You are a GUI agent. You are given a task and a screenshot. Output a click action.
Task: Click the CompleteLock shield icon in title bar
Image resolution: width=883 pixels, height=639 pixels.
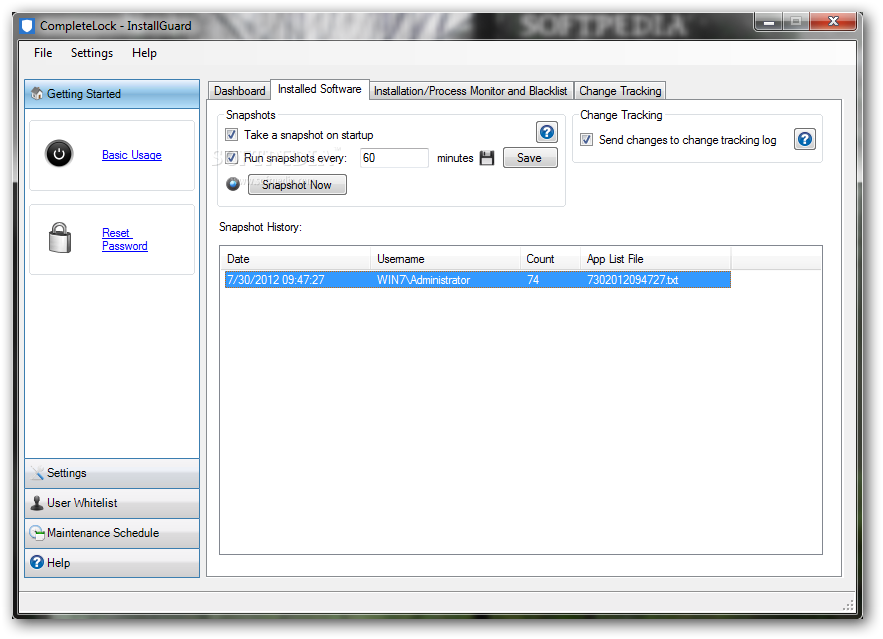pos(27,26)
